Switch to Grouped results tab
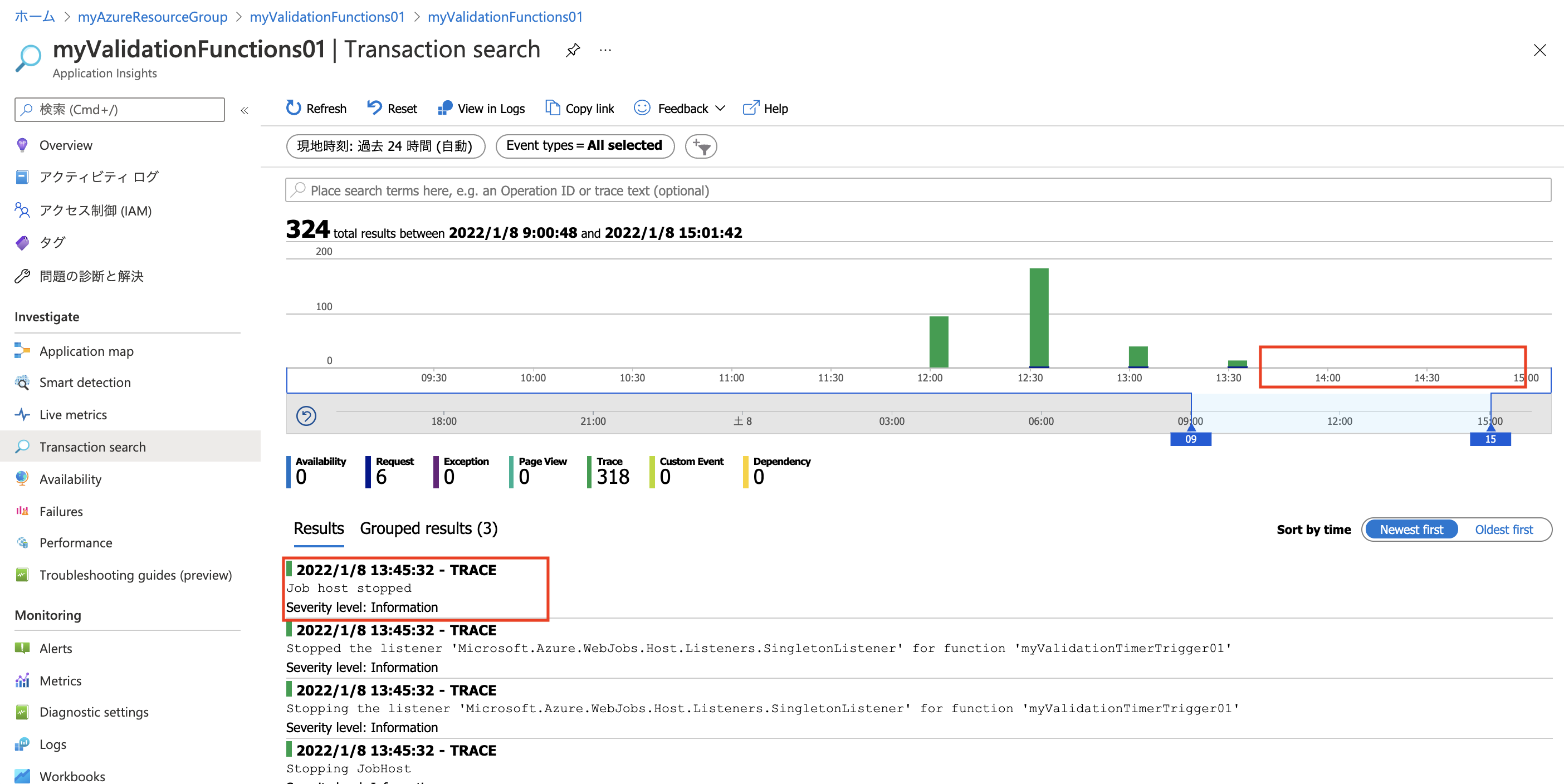Viewport: 1564px width, 784px height. tap(428, 528)
